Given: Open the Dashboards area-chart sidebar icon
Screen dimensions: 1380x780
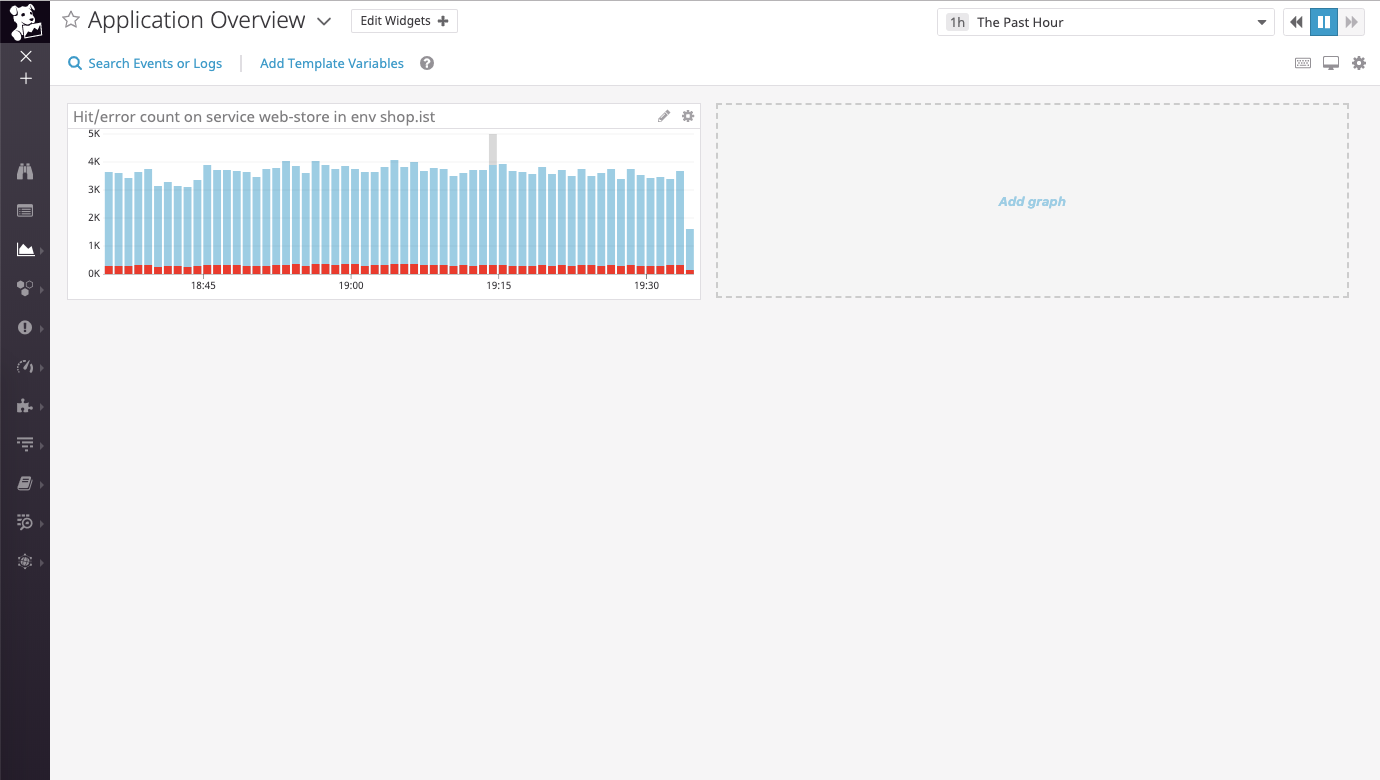Looking at the screenshot, I should pyautogui.click(x=25, y=250).
